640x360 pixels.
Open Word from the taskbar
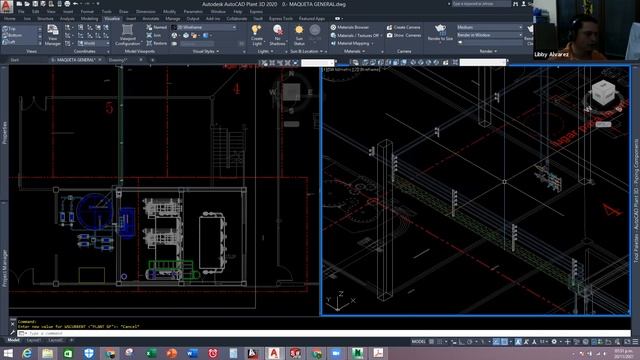pyautogui.click(x=192, y=353)
